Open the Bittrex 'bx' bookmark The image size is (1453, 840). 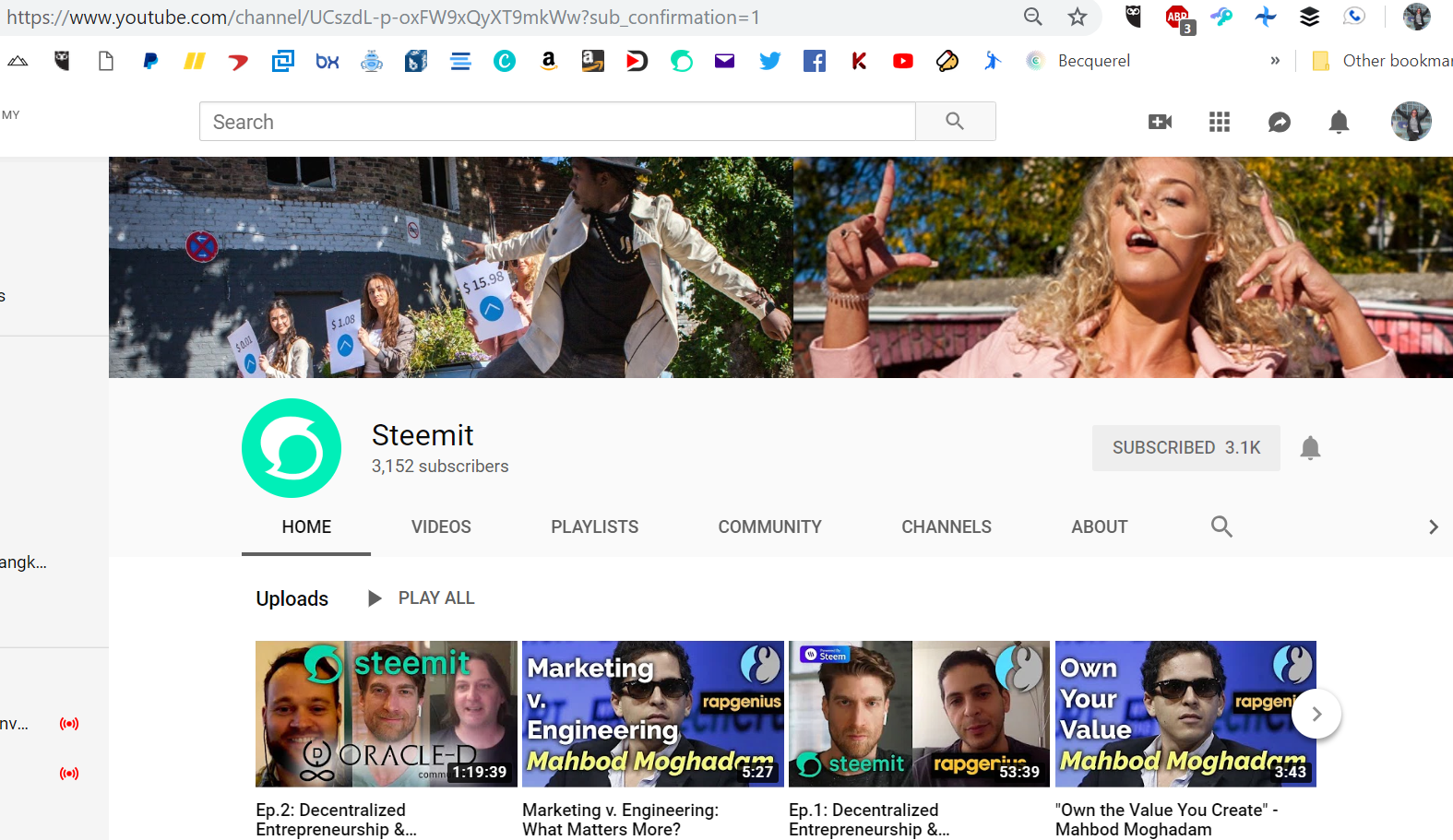click(328, 61)
